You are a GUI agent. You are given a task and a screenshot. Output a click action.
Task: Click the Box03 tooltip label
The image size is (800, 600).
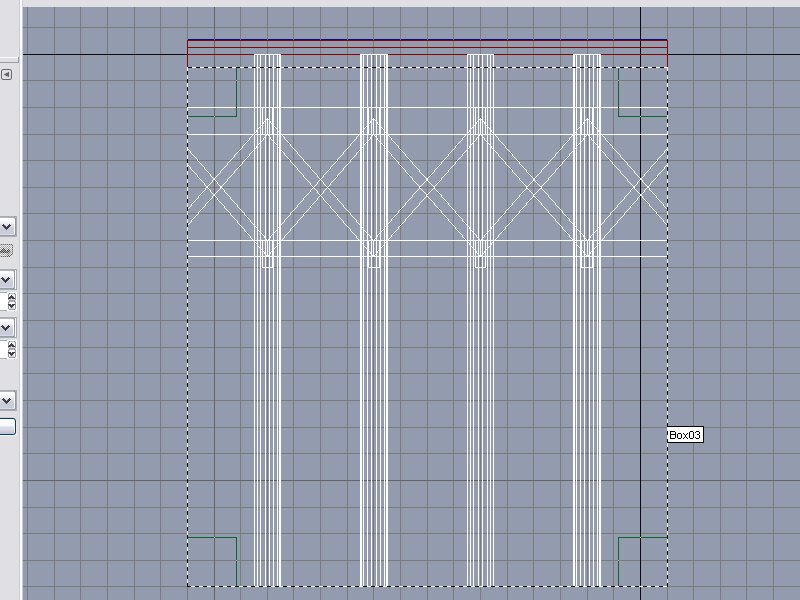tap(686, 435)
